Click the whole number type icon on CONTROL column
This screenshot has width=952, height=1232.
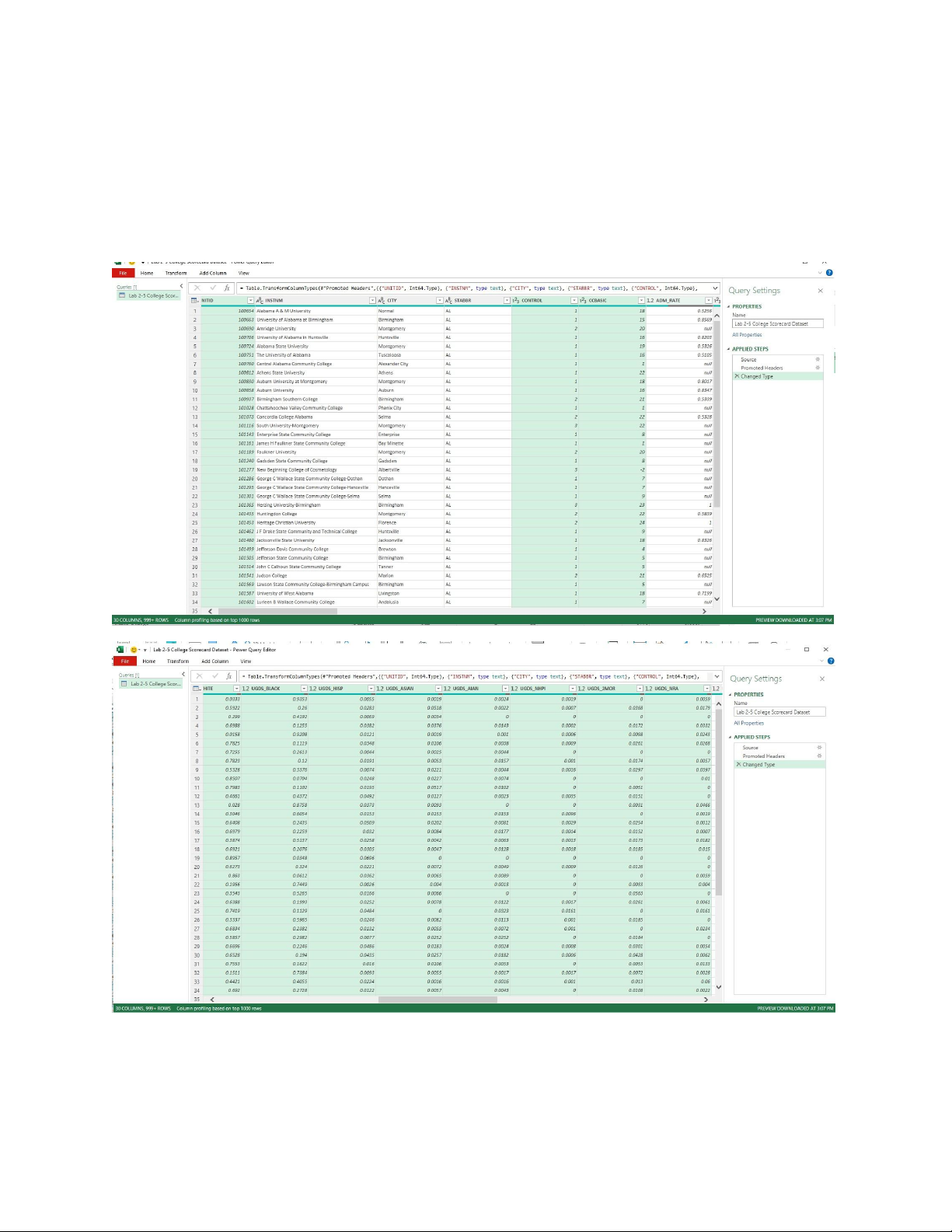(516, 301)
